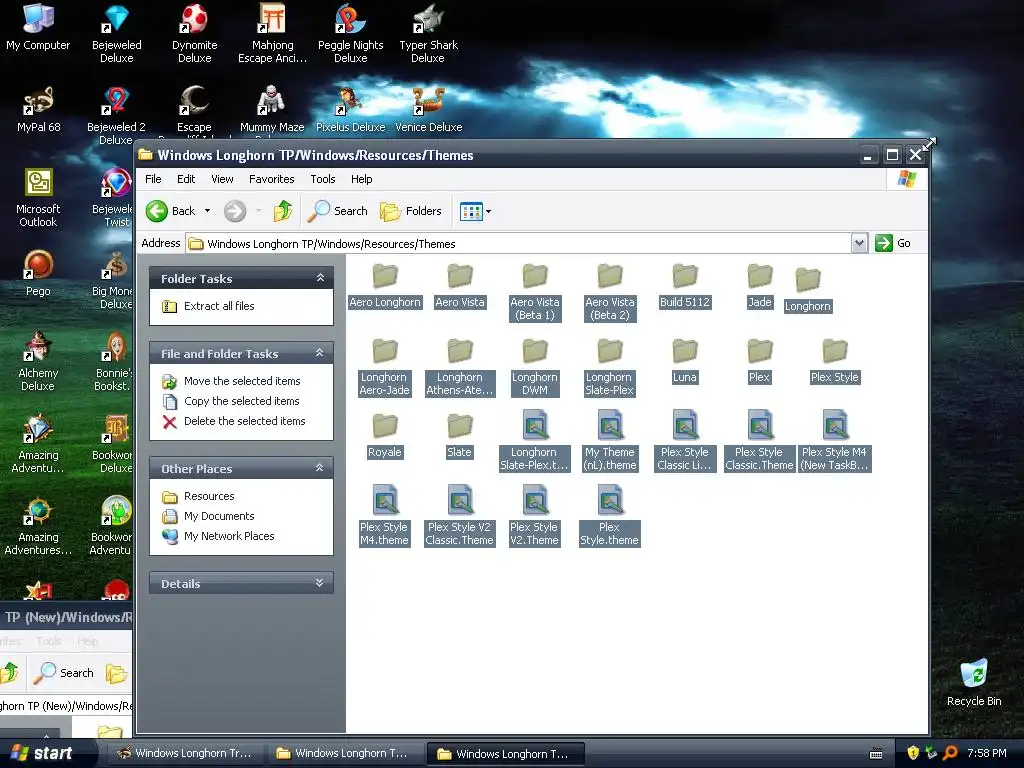The width and height of the screenshot is (1024, 768).
Task: Click Search in the background Explorer window
Action: [x=64, y=673]
